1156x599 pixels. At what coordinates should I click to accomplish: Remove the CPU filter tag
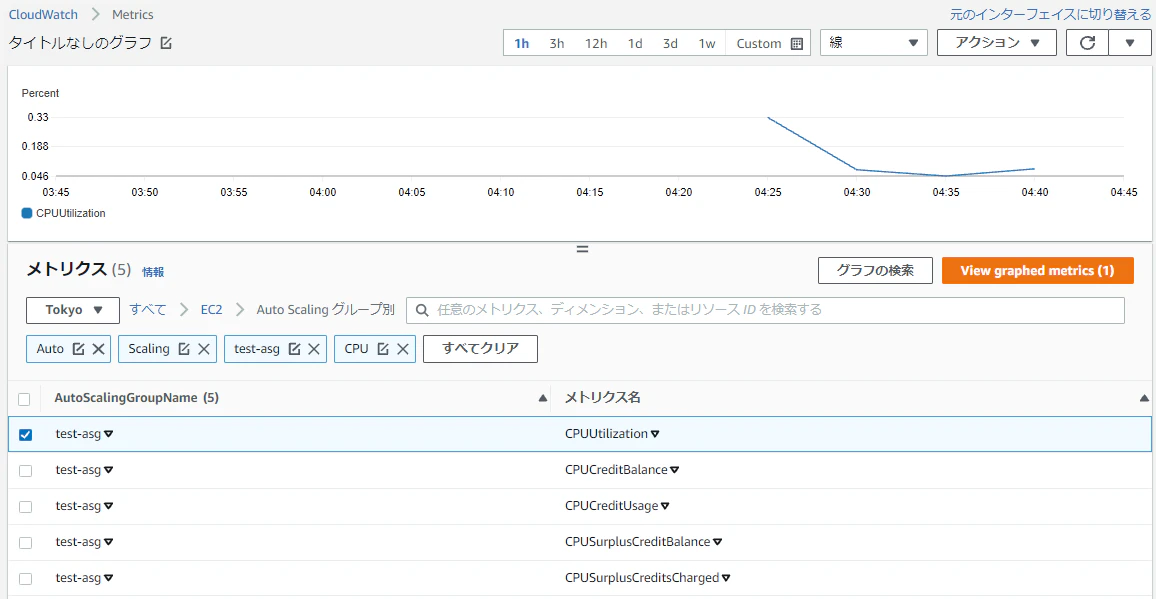click(x=403, y=349)
